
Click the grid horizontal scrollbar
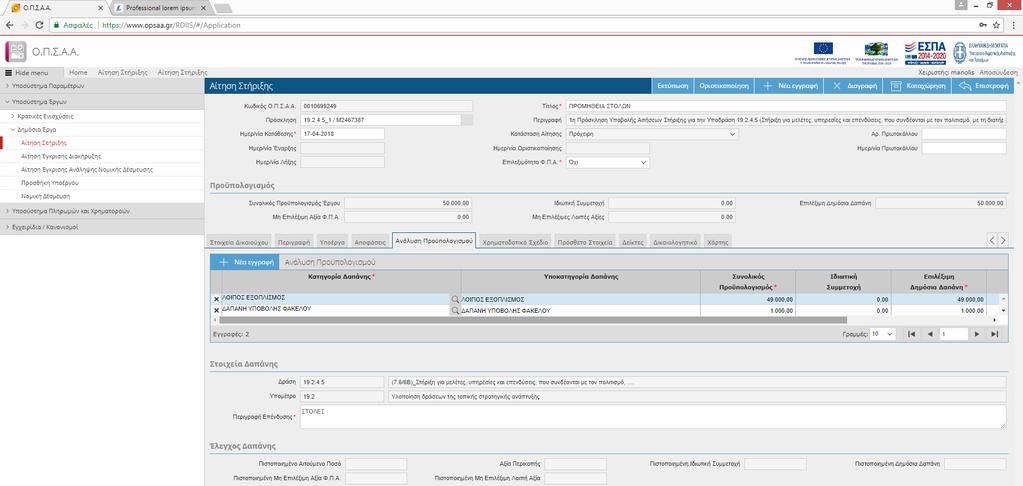(x=534, y=320)
